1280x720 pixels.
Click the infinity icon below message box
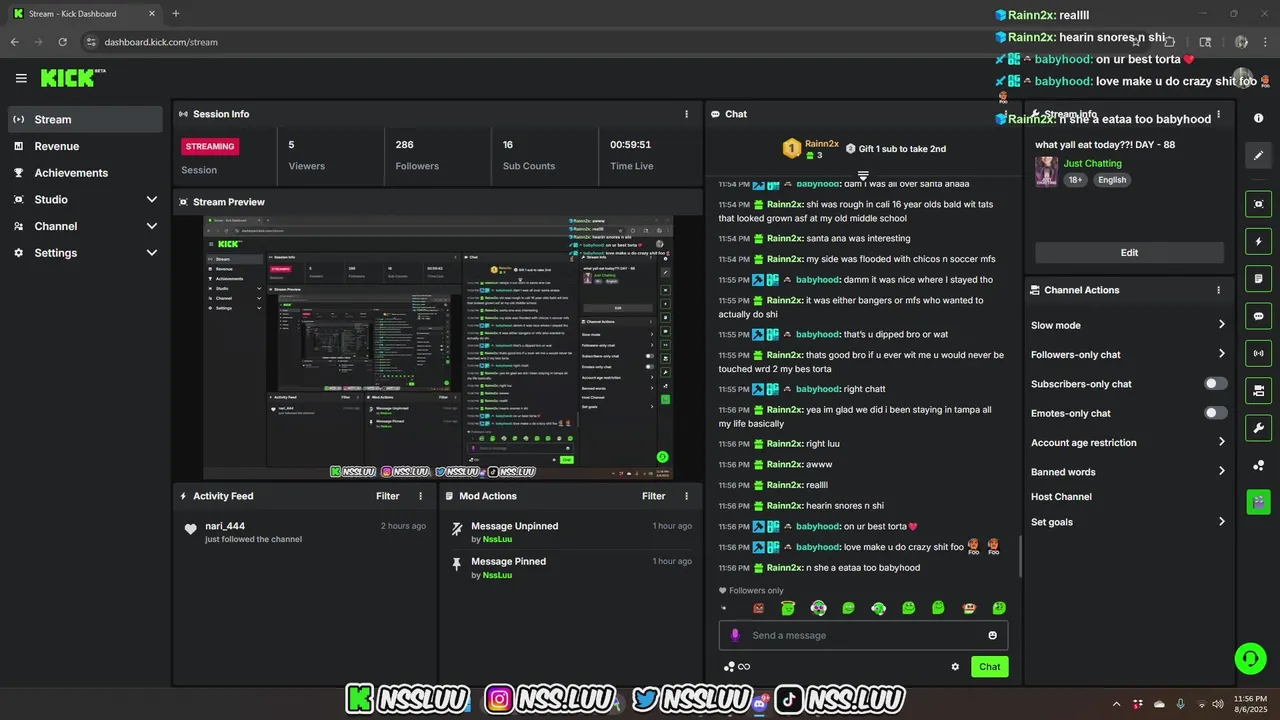(744, 667)
